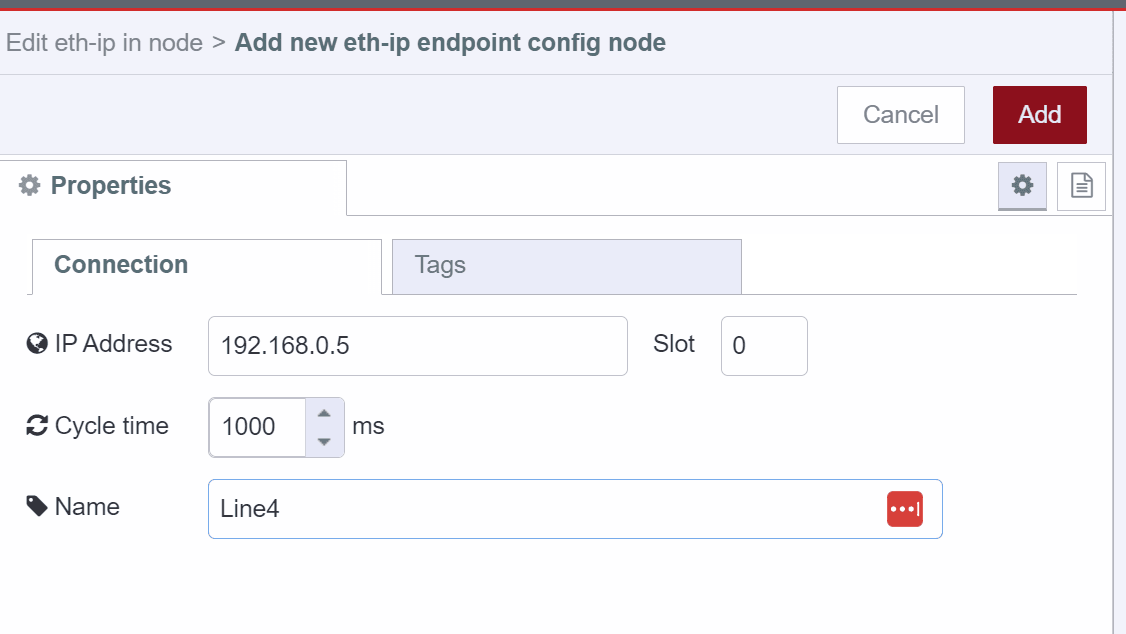Open the node description document icon
The height and width of the screenshot is (634, 1126).
(1081, 186)
